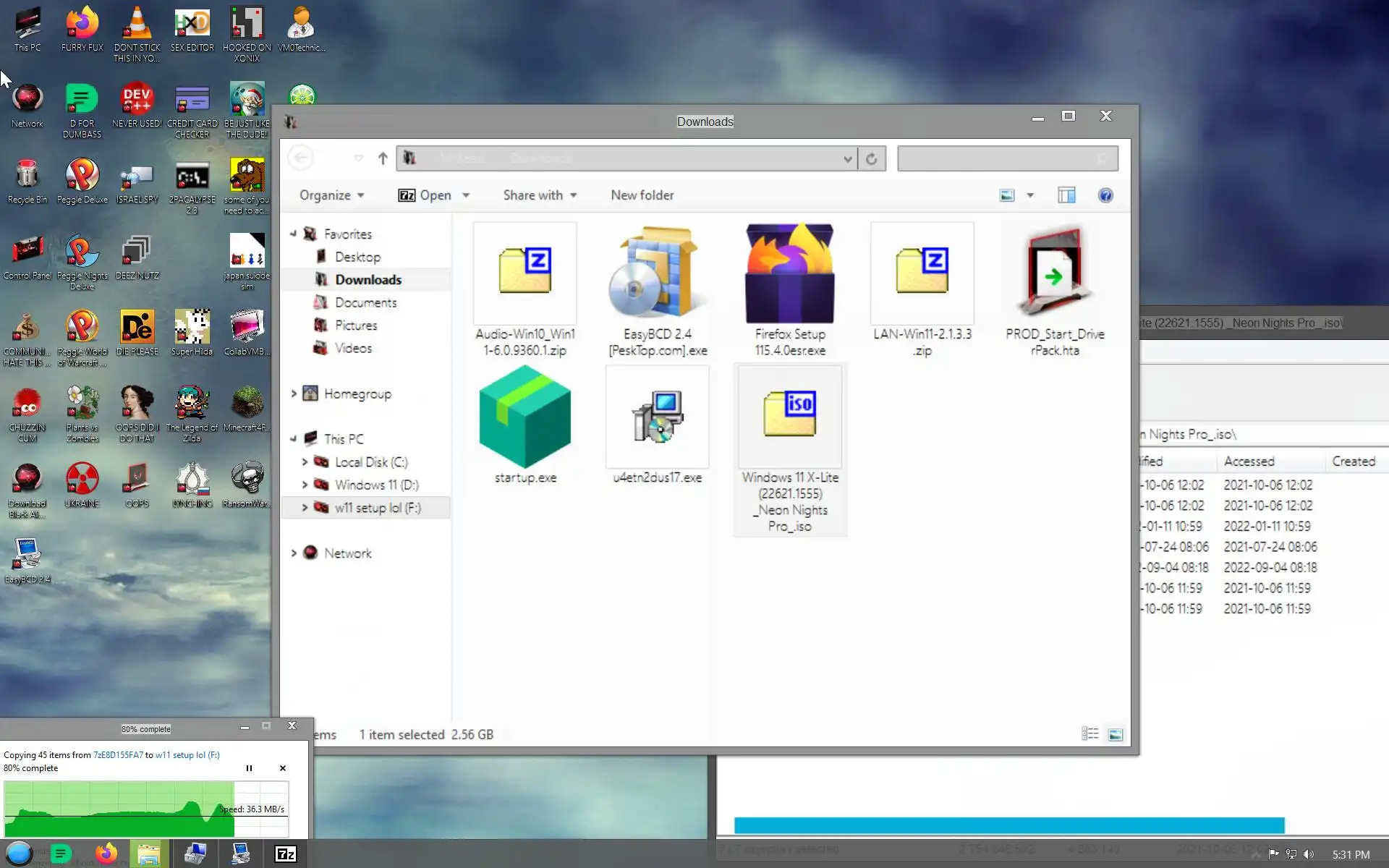This screenshot has width=1389, height=868.
Task: Switch to details view in status bar
Action: click(1089, 735)
